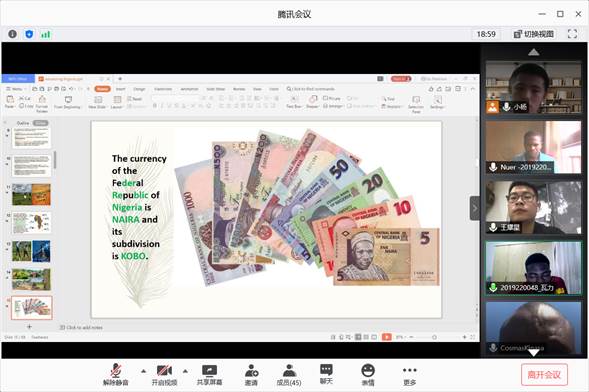
Task: Unmute the microphone (解除静音)
Action: tap(116, 375)
